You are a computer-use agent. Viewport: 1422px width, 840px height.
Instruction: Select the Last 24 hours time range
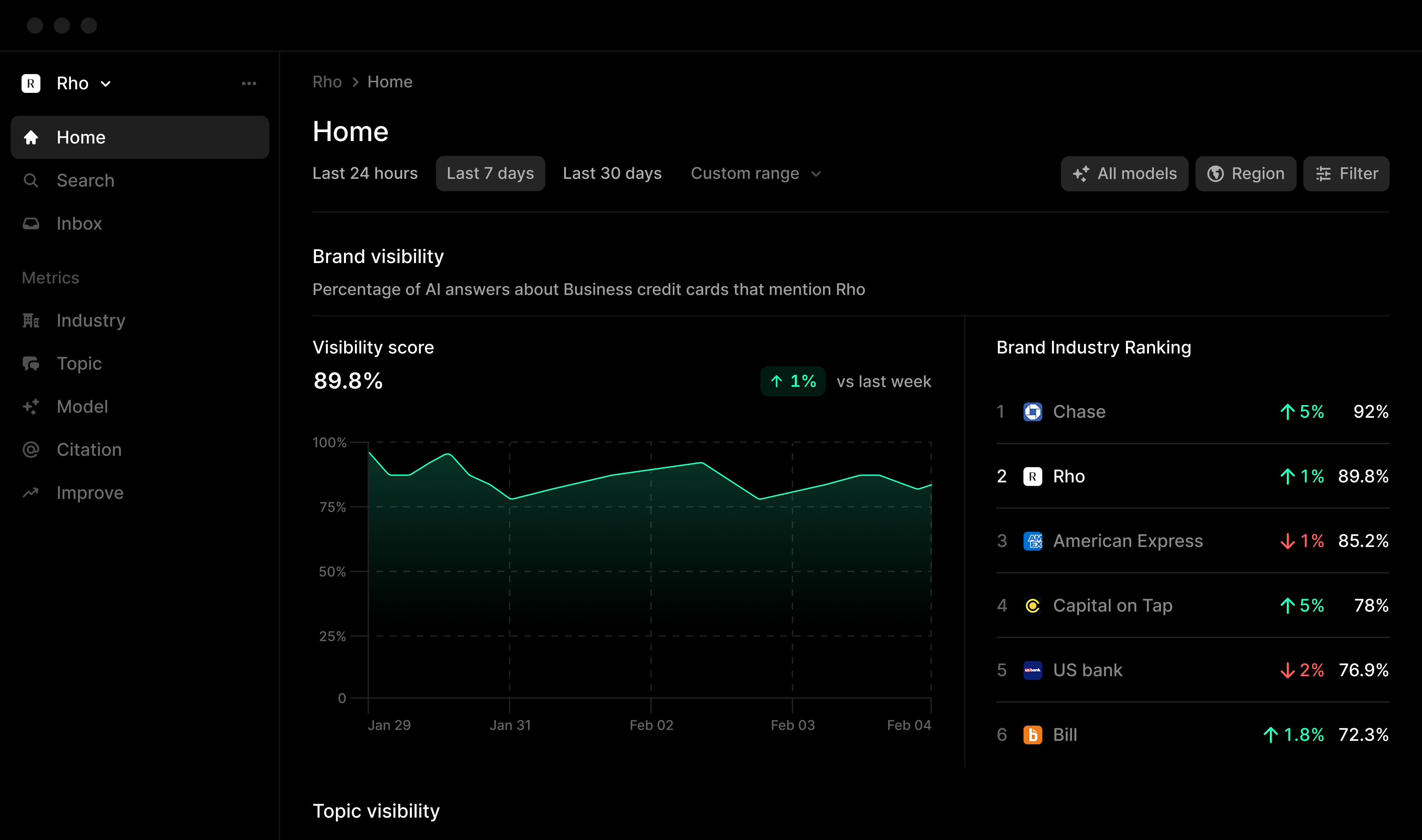tap(365, 173)
